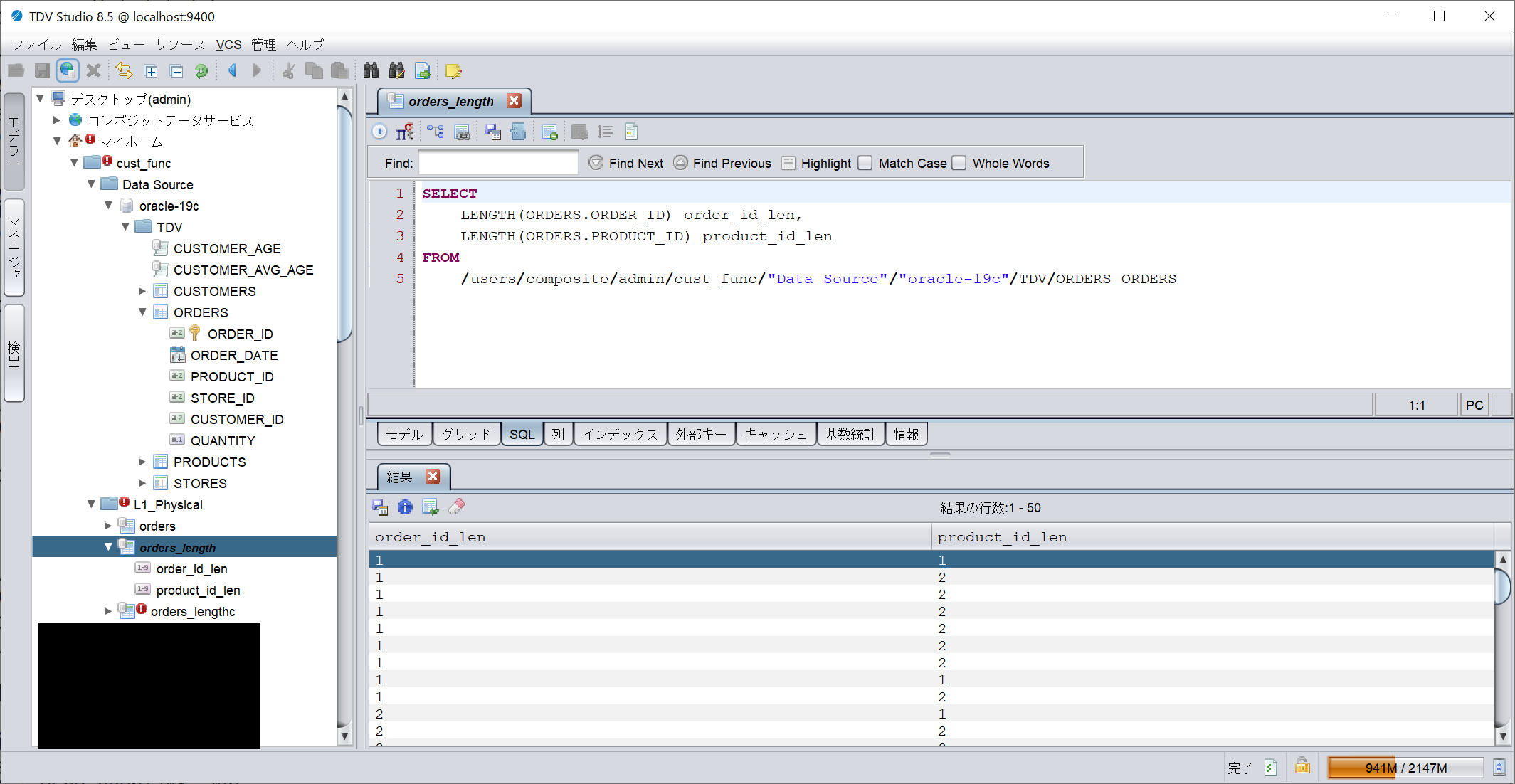Click the line spacing format icon

click(x=606, y=132)
